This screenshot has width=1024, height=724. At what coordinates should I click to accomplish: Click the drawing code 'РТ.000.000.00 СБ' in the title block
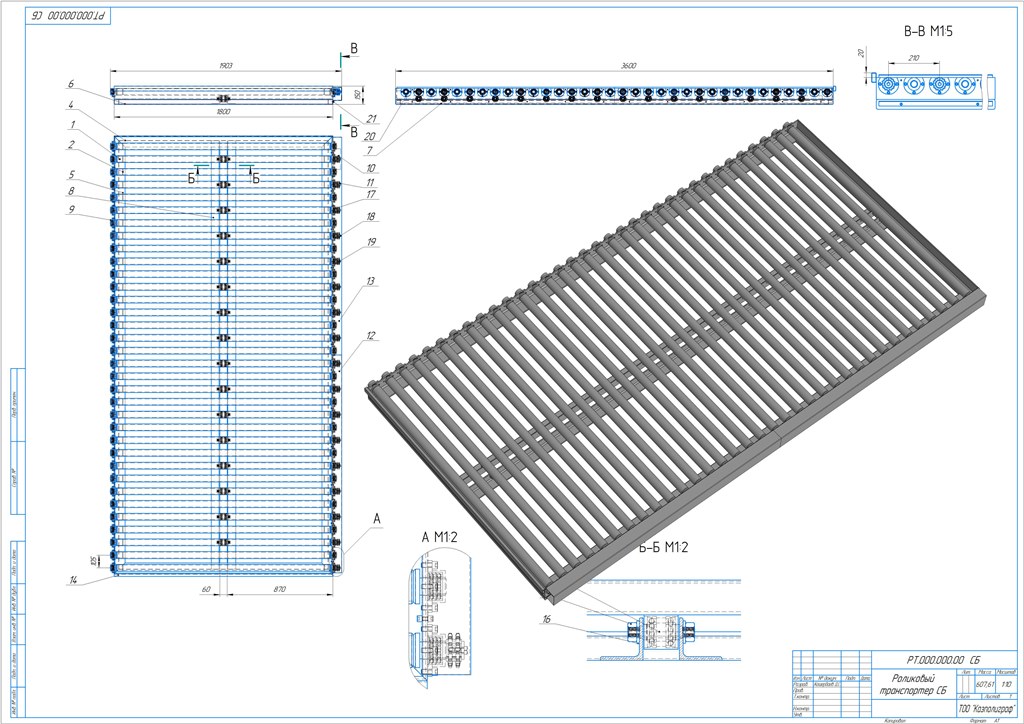[943, 659]
